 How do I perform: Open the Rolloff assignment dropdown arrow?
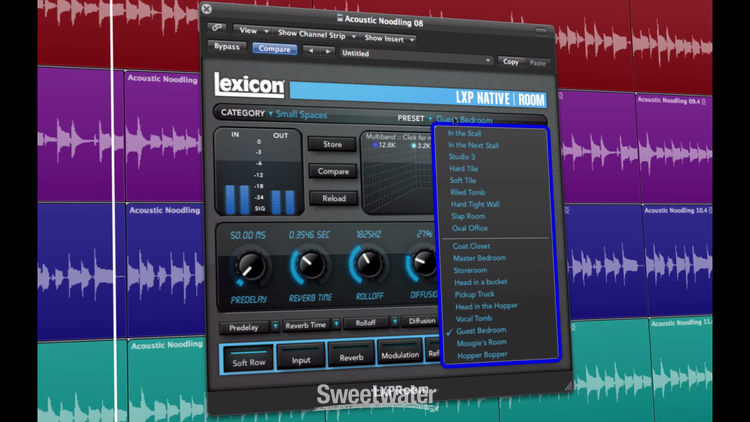click(x=395, y=322)
